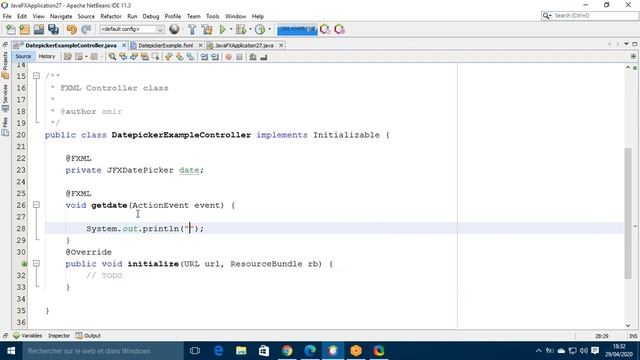Open the Inspector bottom panel
This screenshot has height=360, width=640.
click(x=59, y=336)
